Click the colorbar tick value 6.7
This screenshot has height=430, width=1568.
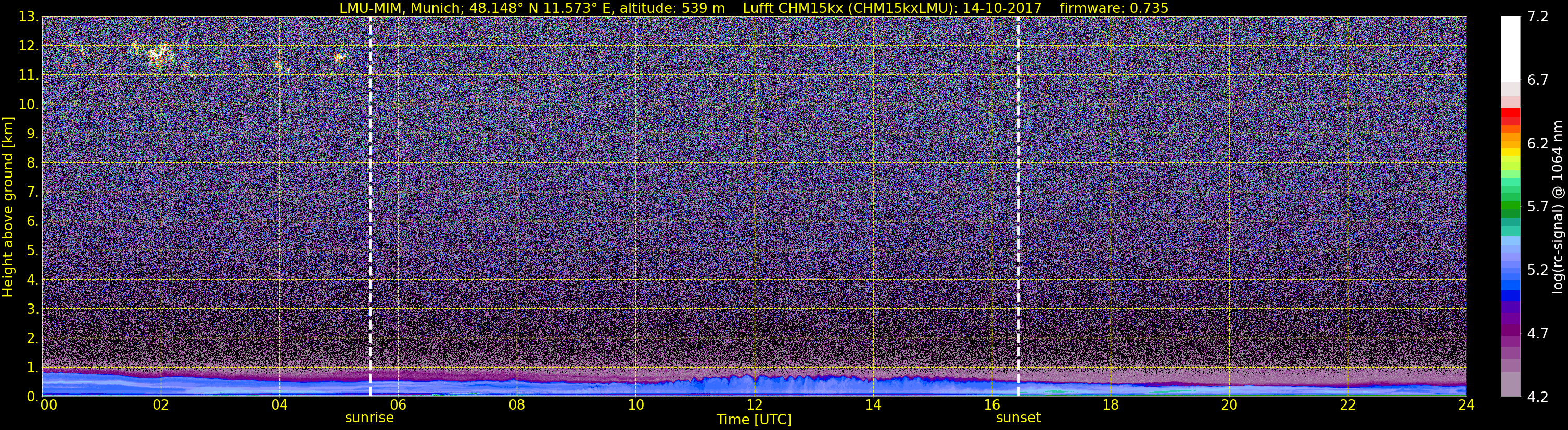(x=1538, y=80)
